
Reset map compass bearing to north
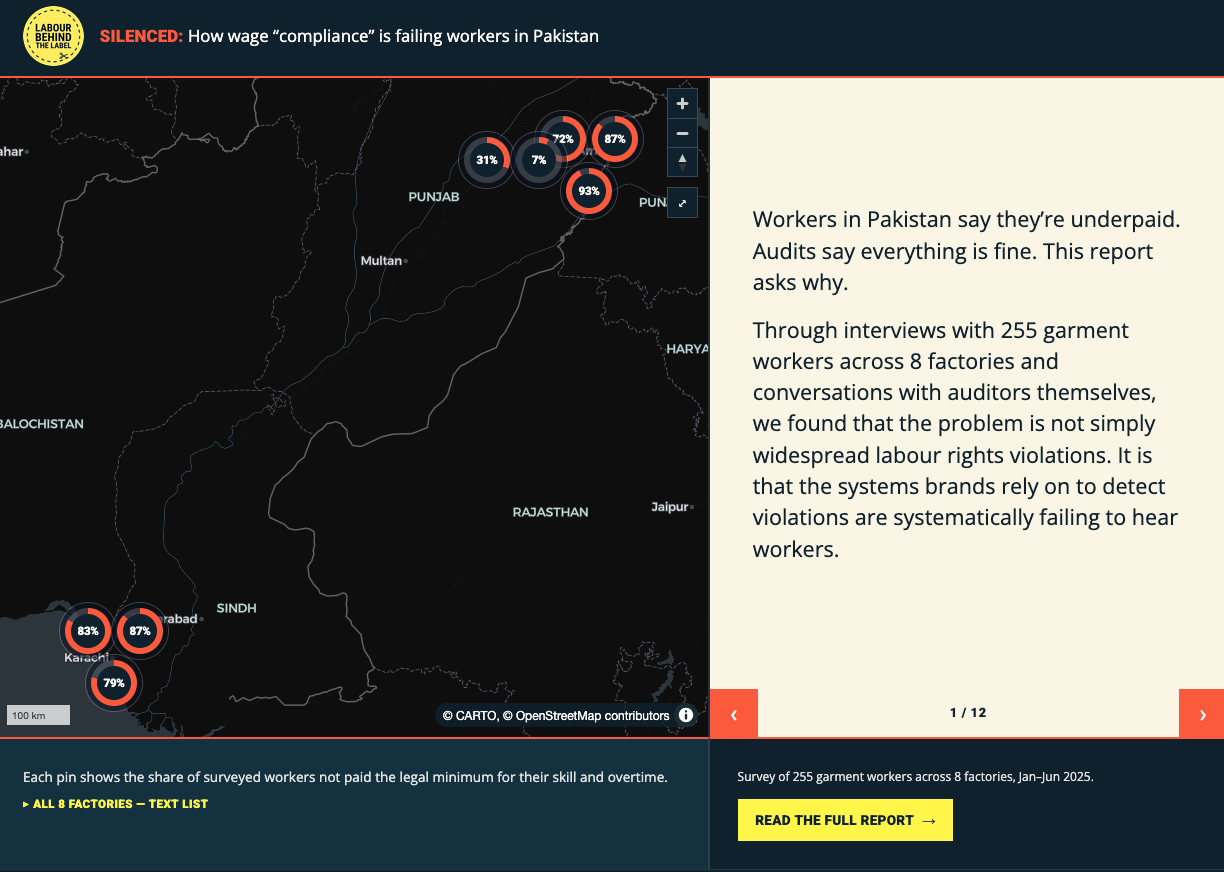click(682, 162)
